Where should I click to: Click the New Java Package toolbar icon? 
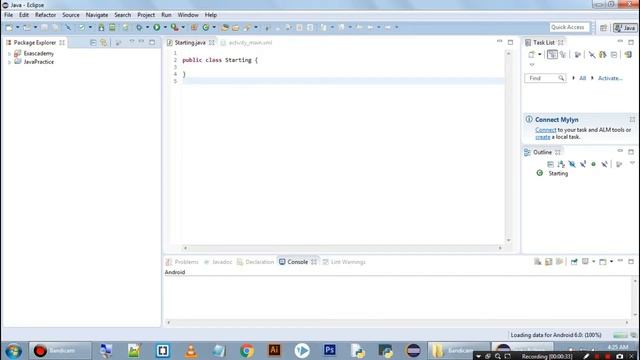tap(194, 27)
